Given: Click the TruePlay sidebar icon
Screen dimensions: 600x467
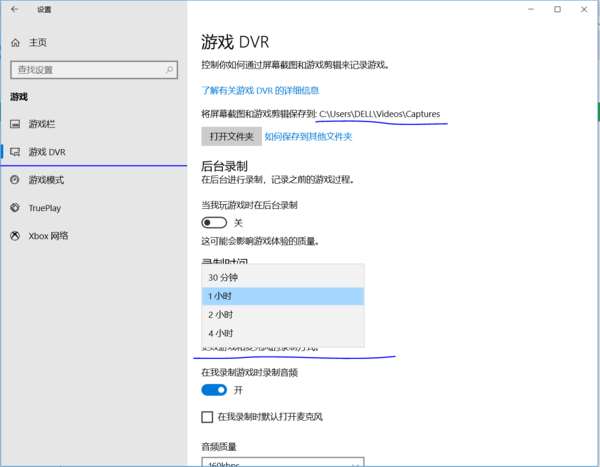Looking at the screenshot, I should 15,208.
